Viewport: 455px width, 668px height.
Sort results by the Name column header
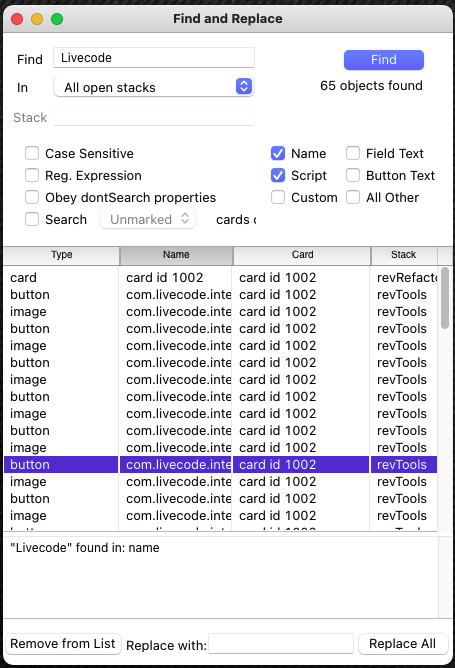(176, 255)
